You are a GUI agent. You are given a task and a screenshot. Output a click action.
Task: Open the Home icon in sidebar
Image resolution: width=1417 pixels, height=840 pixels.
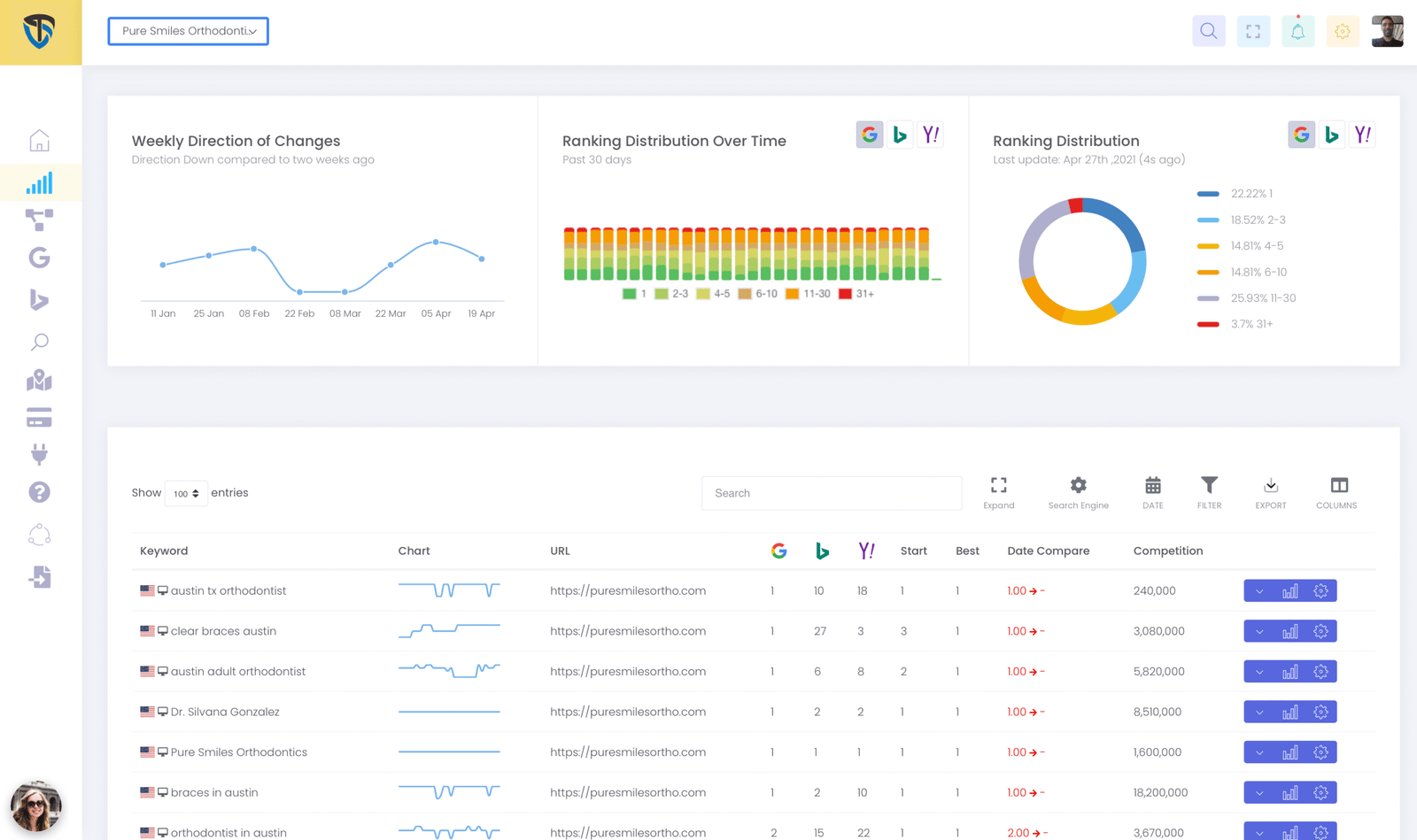(39, 141)
